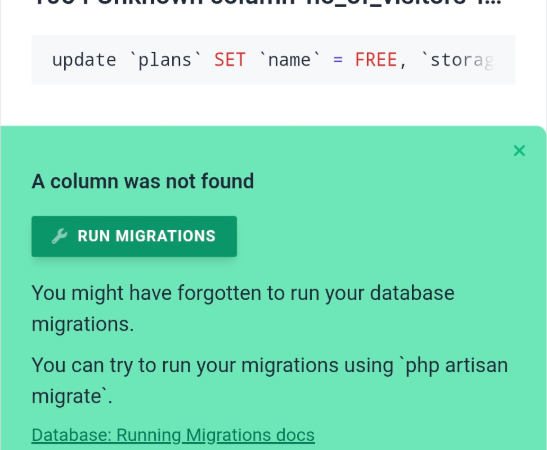Click the truncated Unknown column error title
This screenshot has height=450, width=547.
[268, 3]
